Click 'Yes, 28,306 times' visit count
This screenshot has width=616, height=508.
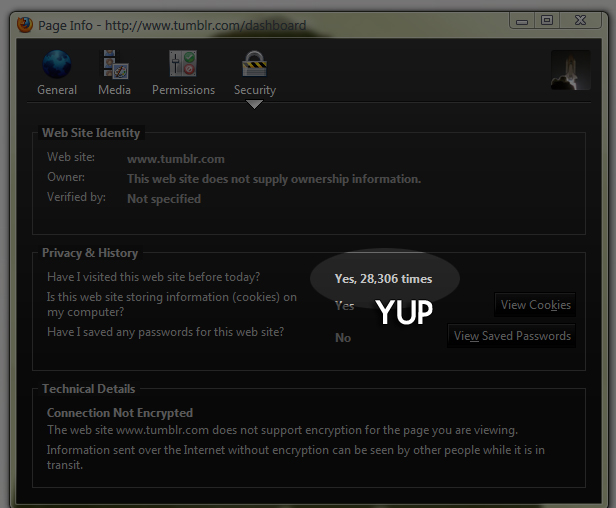(383, 279)
